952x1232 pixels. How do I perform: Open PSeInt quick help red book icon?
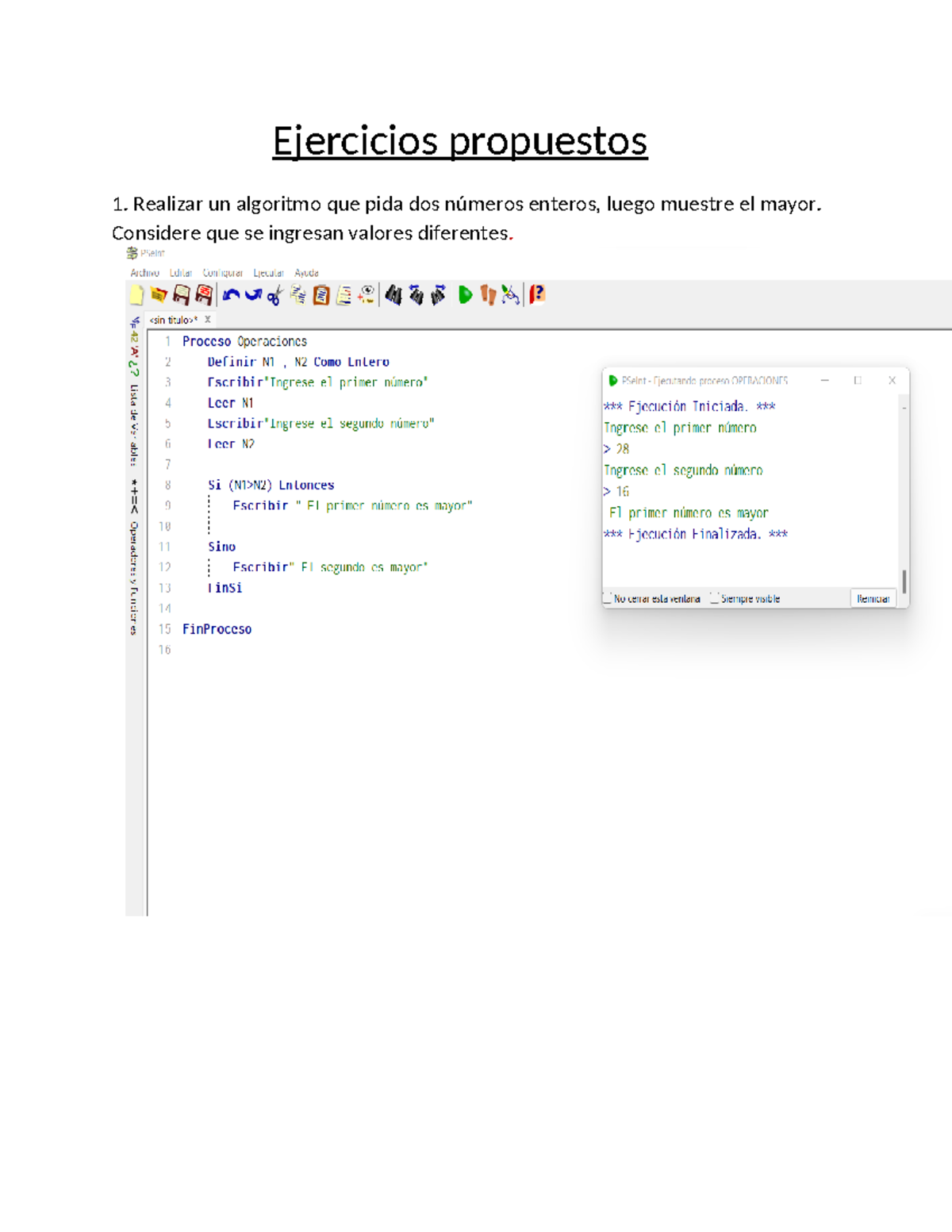(x=536, y=294)
